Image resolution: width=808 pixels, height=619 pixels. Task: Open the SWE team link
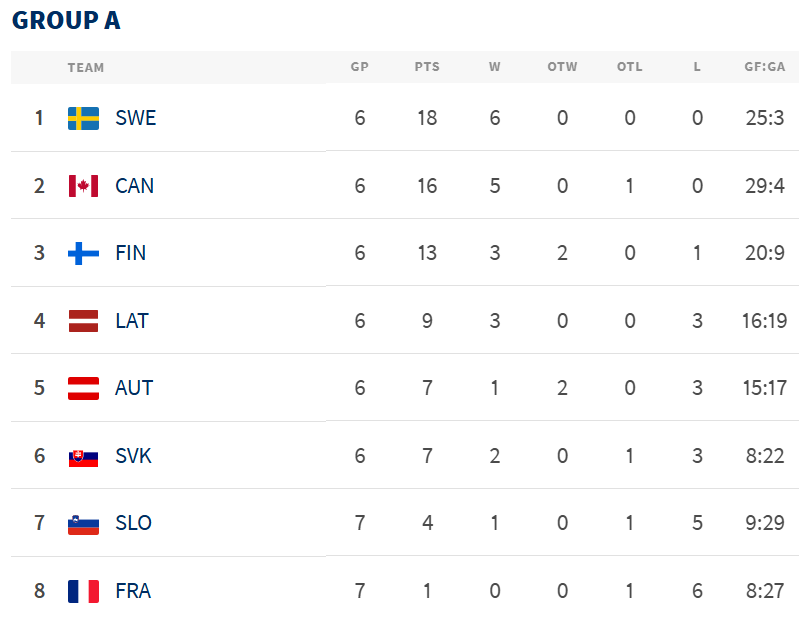tap(136, 118)
